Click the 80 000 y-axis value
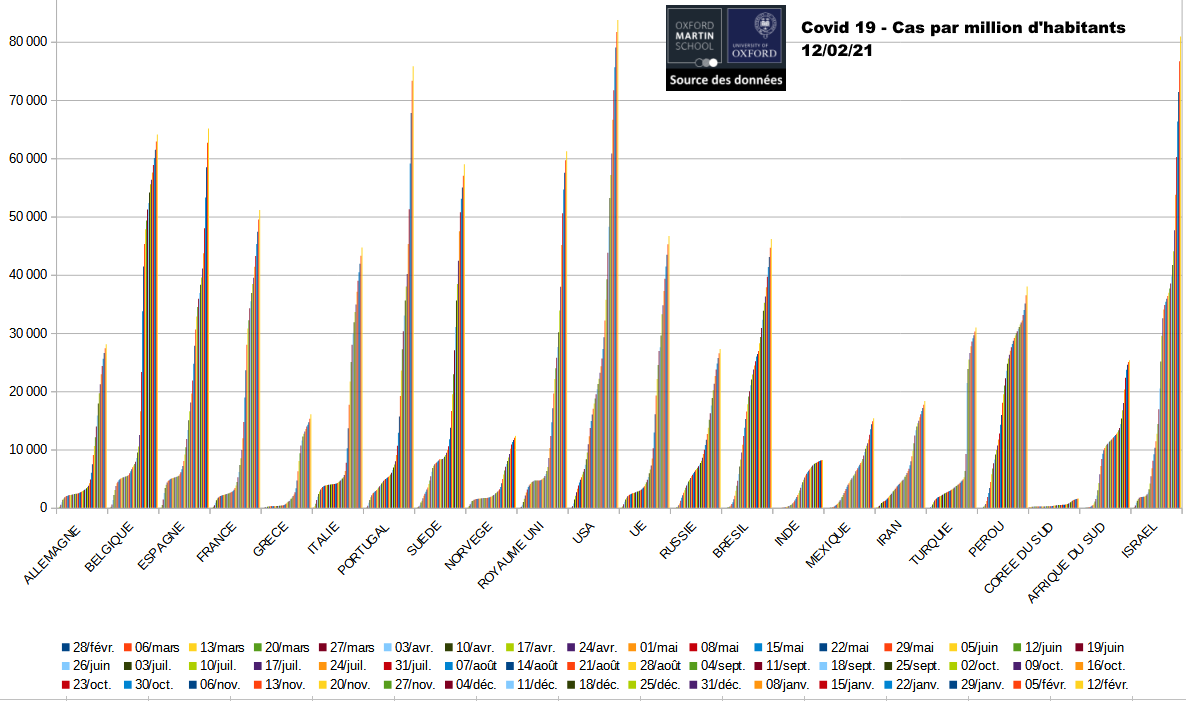Screen dimensions: 1186x701 [27, 42]
